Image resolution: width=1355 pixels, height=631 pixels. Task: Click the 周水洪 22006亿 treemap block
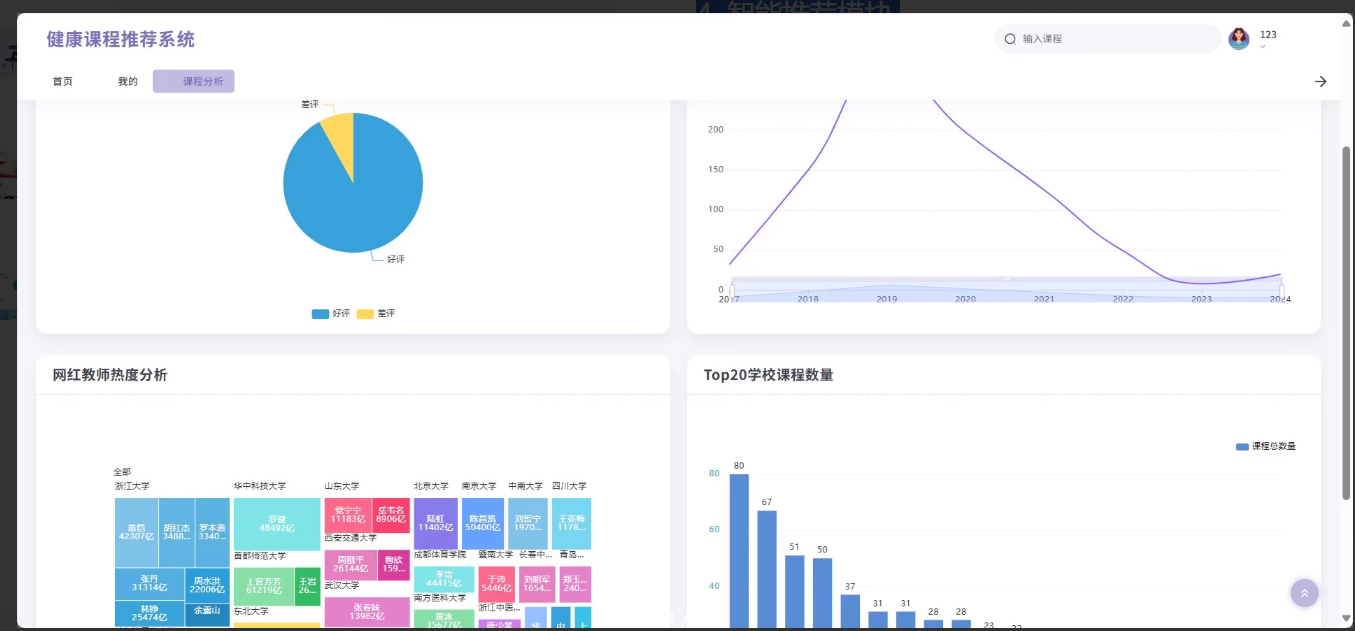point(208,584)
